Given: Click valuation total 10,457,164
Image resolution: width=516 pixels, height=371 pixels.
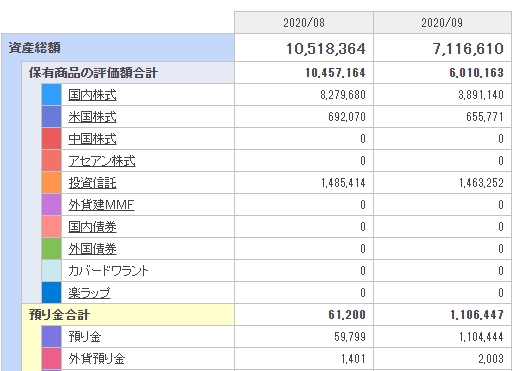Looking at the screenshot, I should tap(335, 73).
